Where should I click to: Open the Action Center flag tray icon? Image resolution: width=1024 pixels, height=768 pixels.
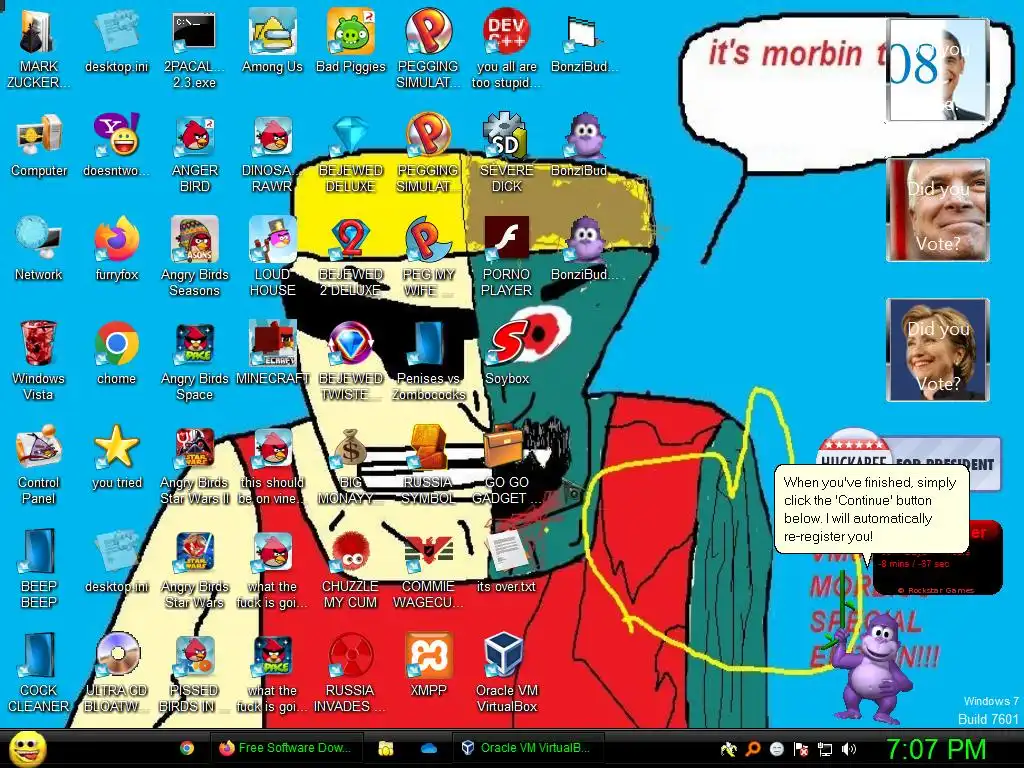[x=801, y=749]
